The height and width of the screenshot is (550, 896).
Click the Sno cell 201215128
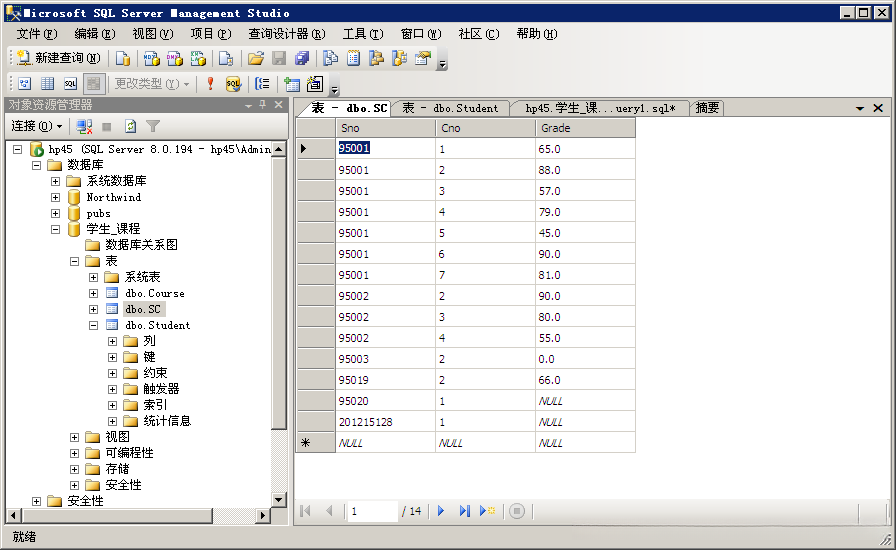385,422
